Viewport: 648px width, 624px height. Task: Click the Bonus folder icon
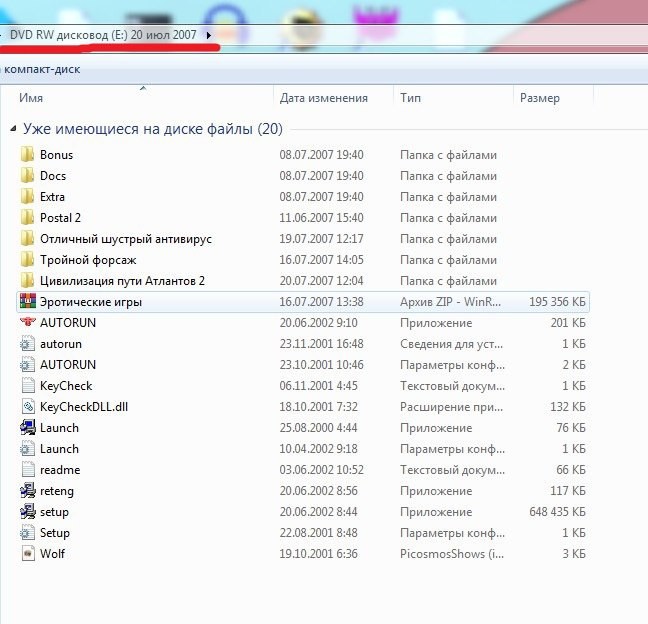point(28,155)
